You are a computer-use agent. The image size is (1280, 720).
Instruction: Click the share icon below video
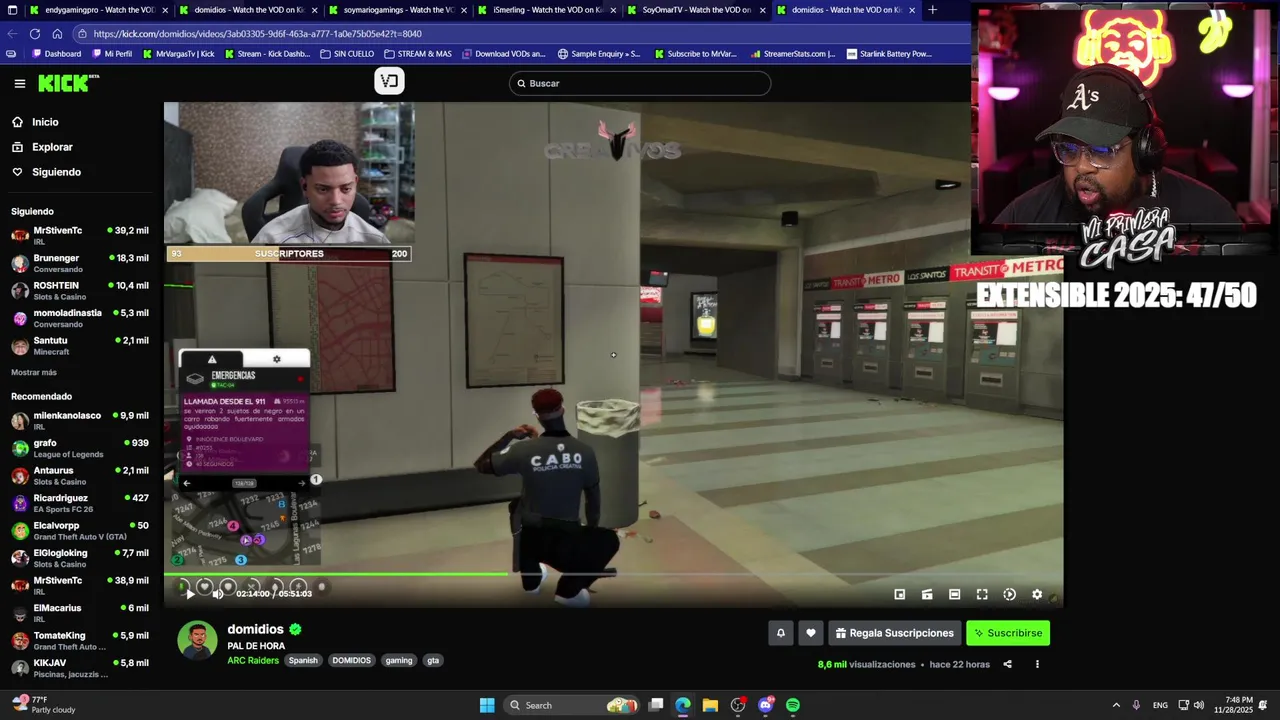click(x=1007, y=664)
